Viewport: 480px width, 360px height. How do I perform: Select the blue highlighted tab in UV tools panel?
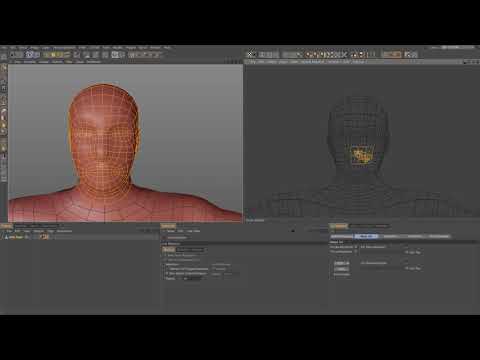pos(366,236)
